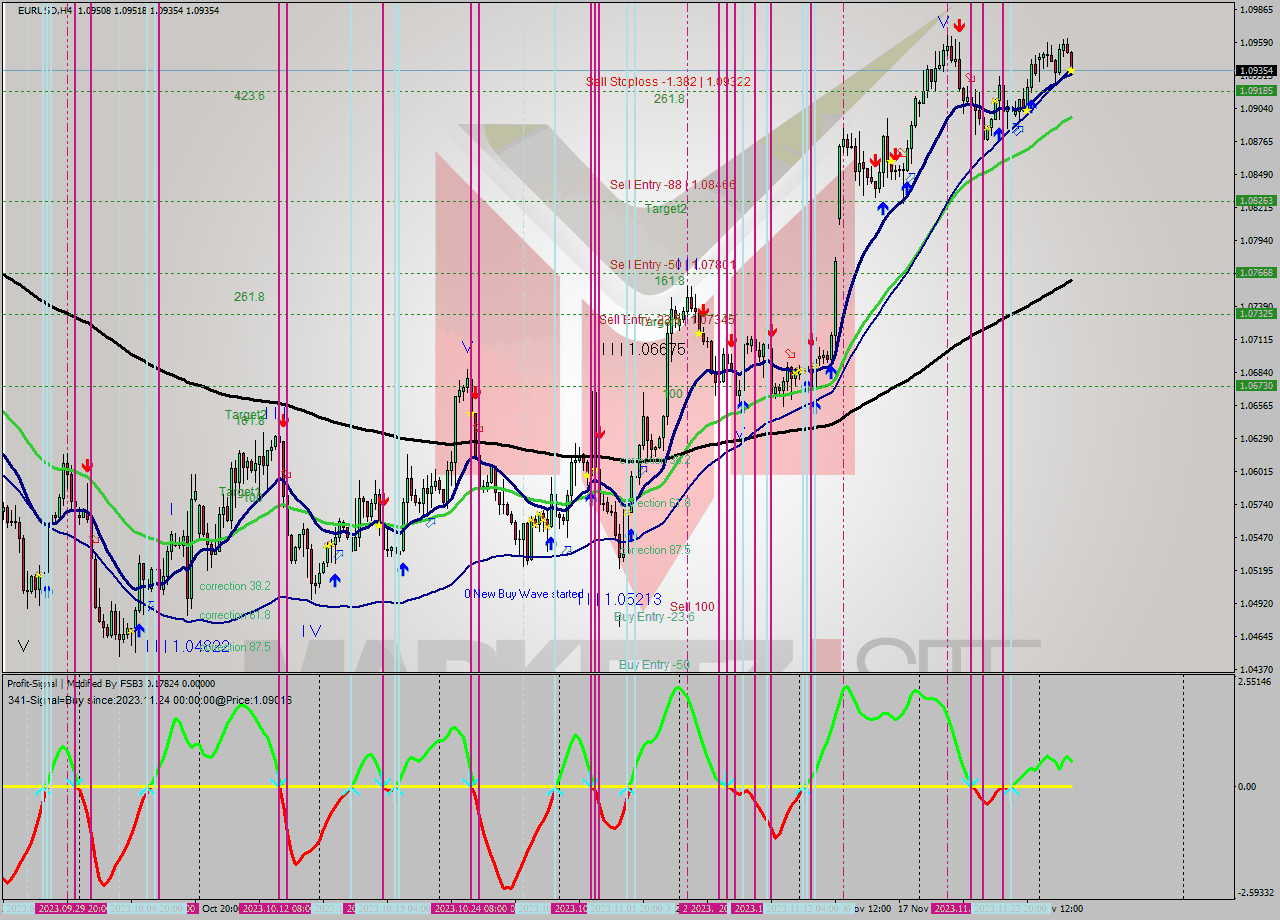Click the 1.07940 value on price axis
Viewport: 1280px width, 920px height.
tap(1255, 241)
